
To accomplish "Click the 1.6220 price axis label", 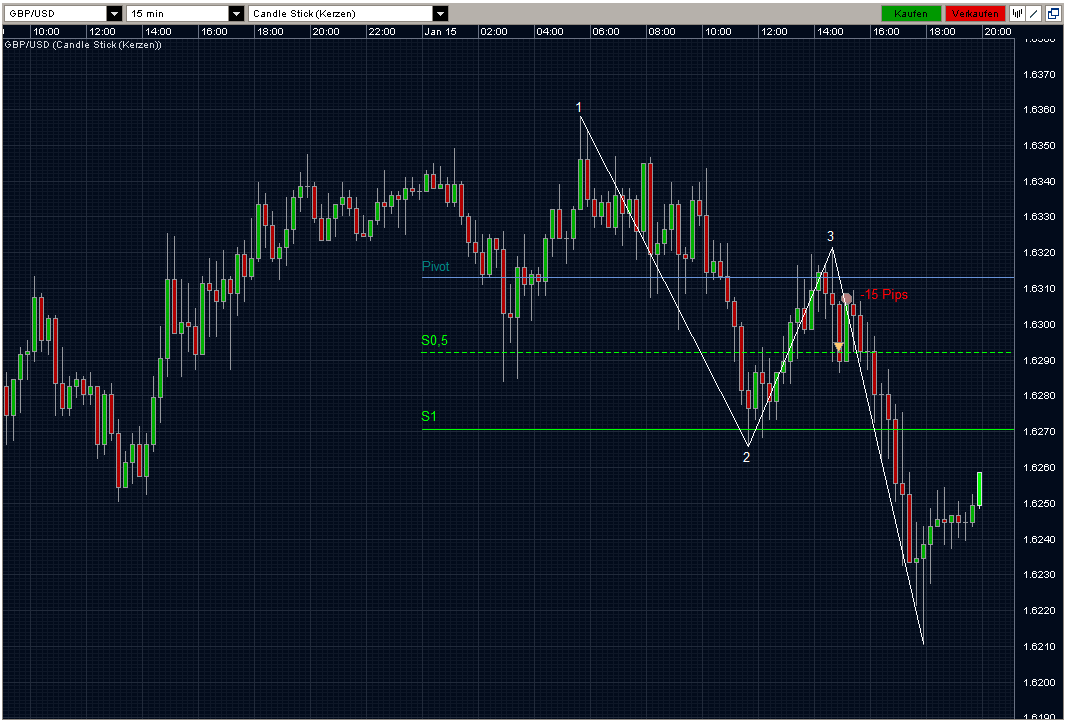I will [1039, 611].
